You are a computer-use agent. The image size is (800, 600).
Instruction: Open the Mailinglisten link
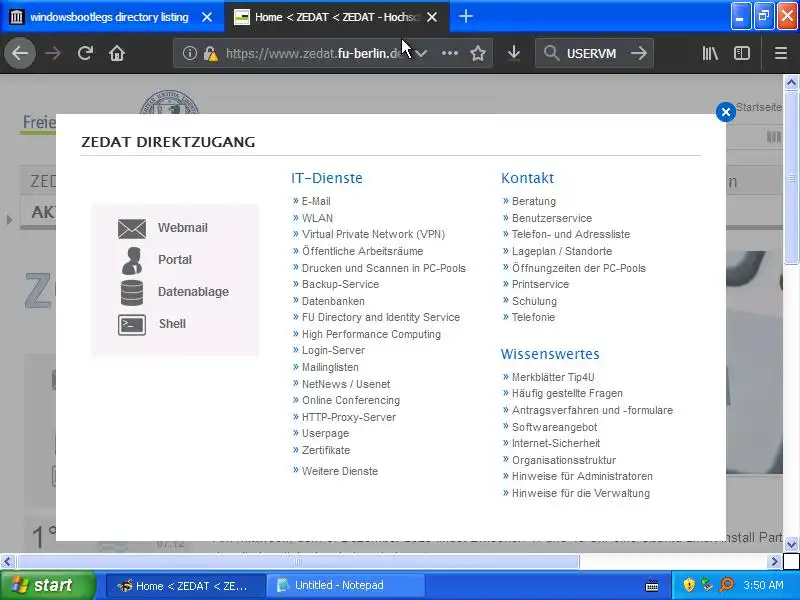(x=330, y=367)
